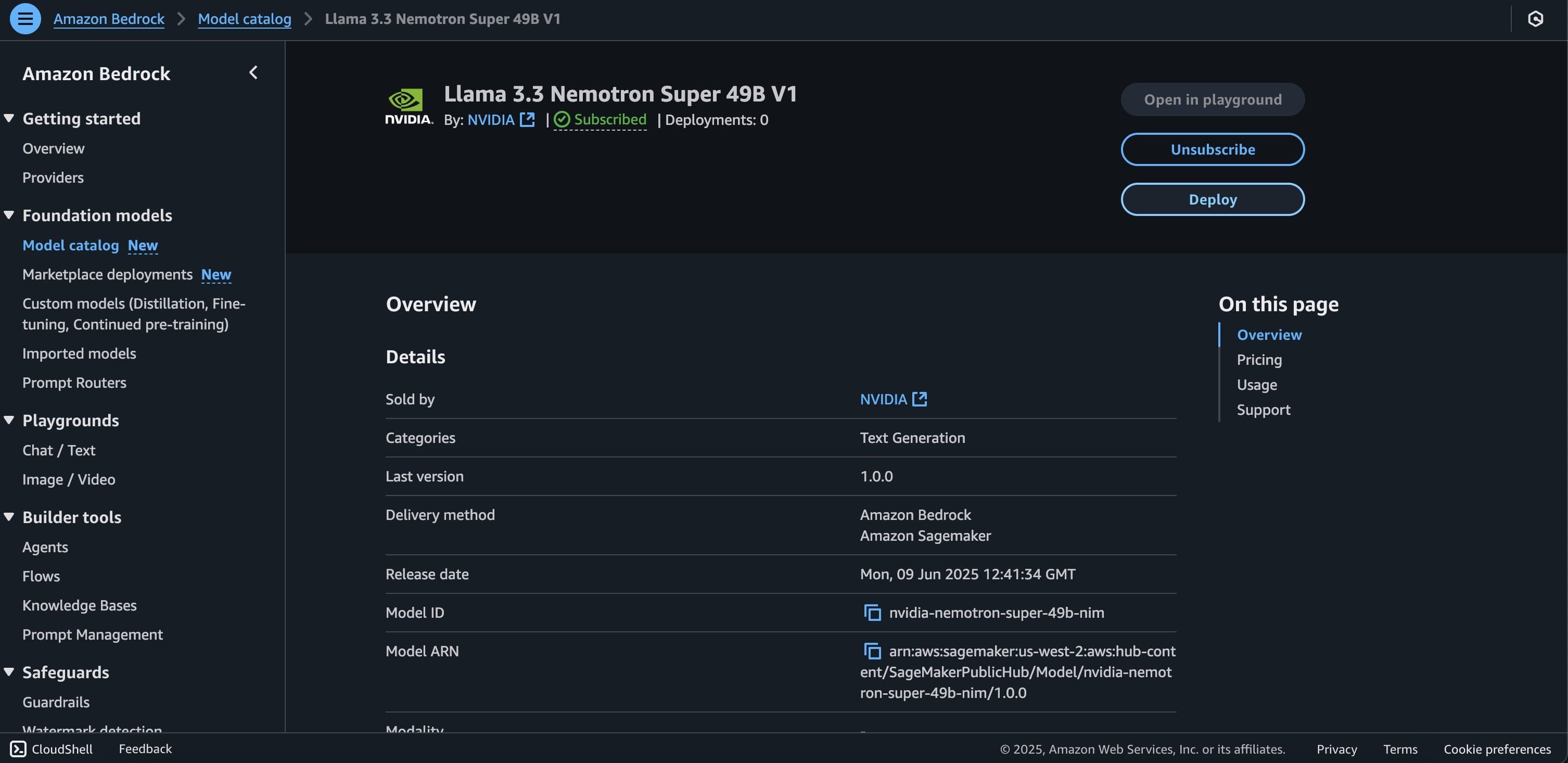Screen dimensions: 1568x763
Task: Collapse the Safeguards section
Action: pos(9,672)
